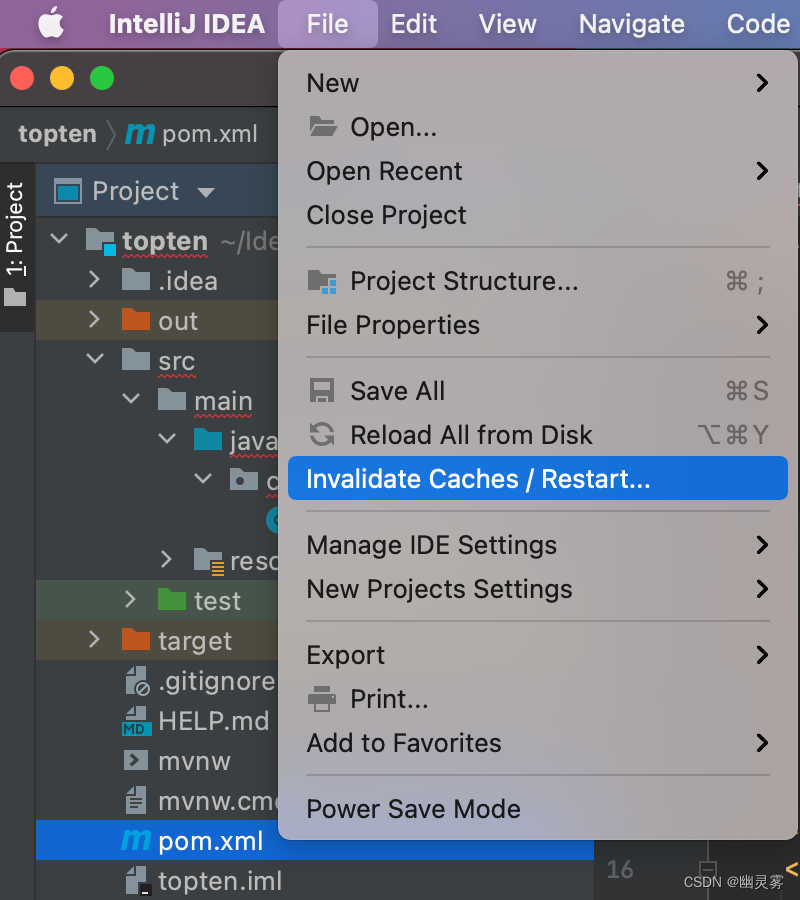
Task: Click the Project Structure icon
Action: (322, 282)
